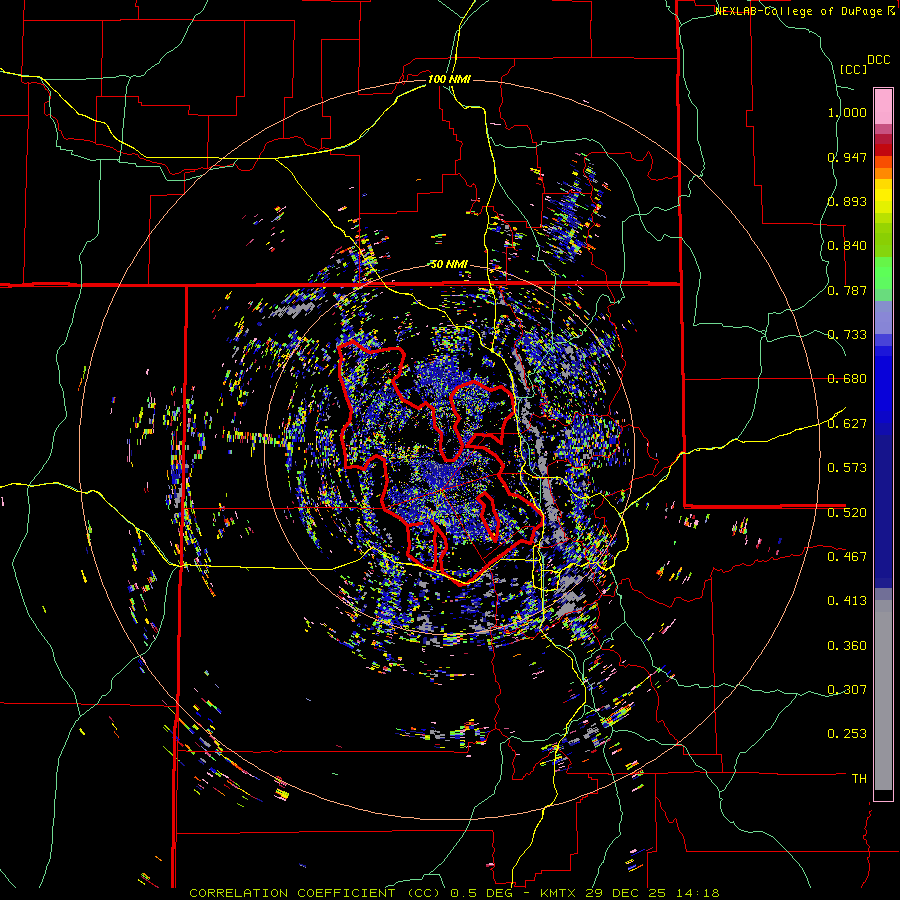Click the 50 NMI range ring label

[x=449, y=265]
